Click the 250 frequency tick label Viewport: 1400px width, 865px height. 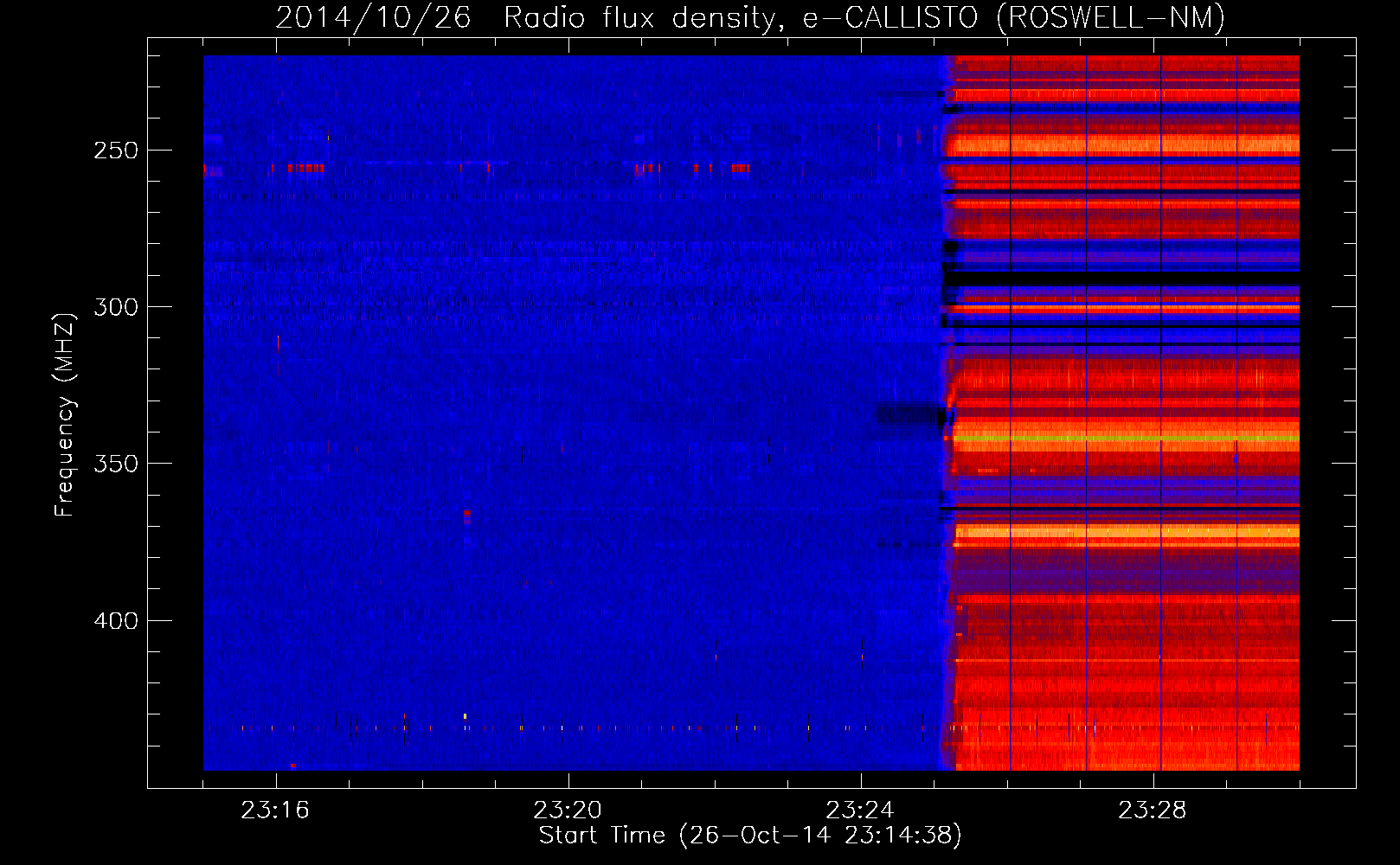116,151
